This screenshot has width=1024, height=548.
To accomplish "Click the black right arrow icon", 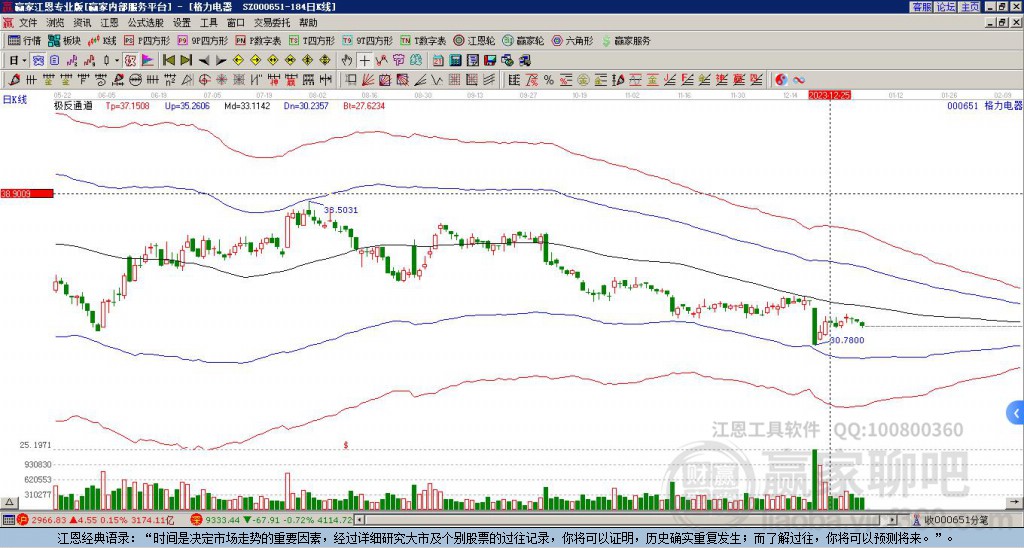I will [x=221, y=60].
